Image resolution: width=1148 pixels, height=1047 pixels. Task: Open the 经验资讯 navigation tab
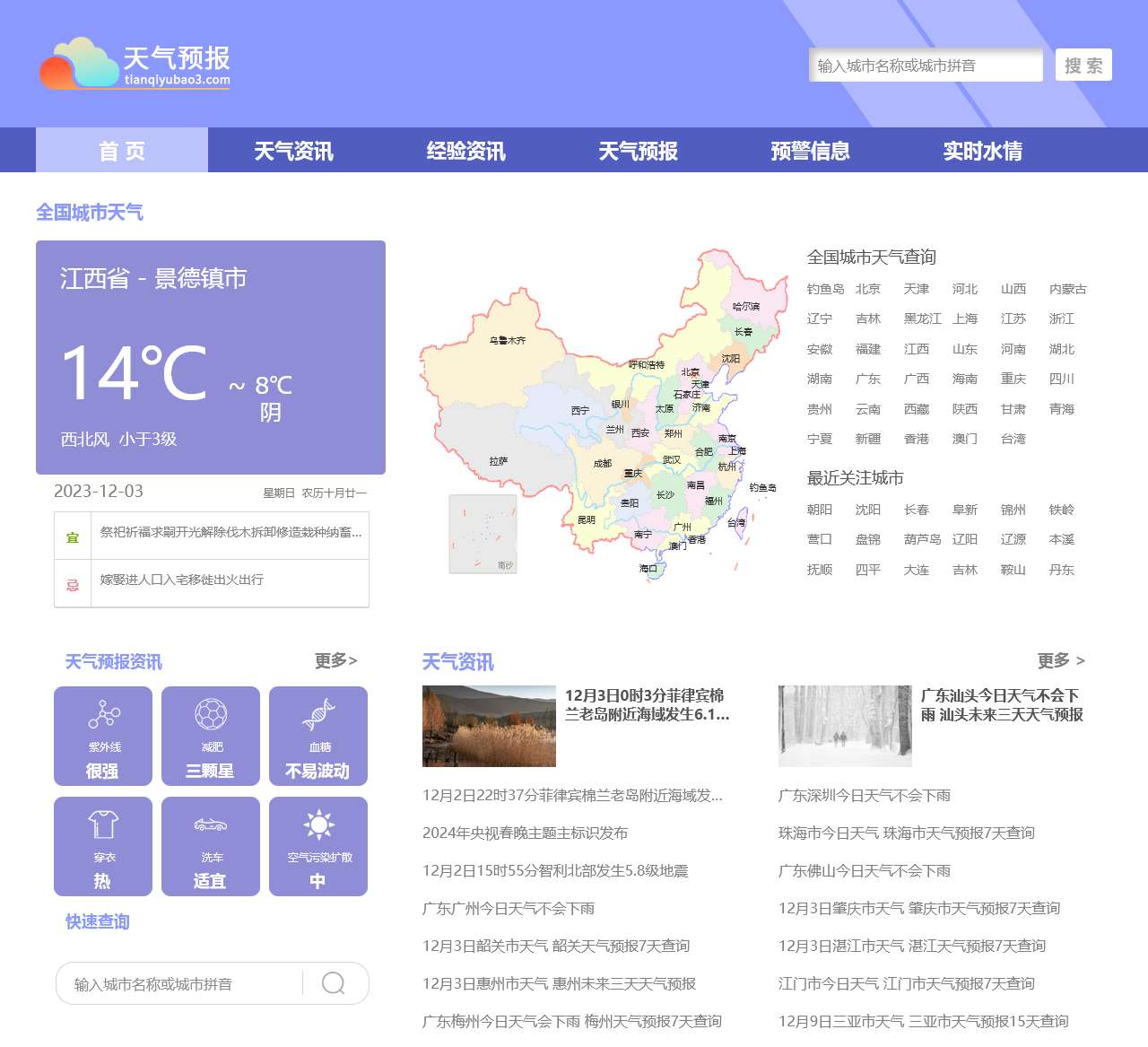[466, 150]
